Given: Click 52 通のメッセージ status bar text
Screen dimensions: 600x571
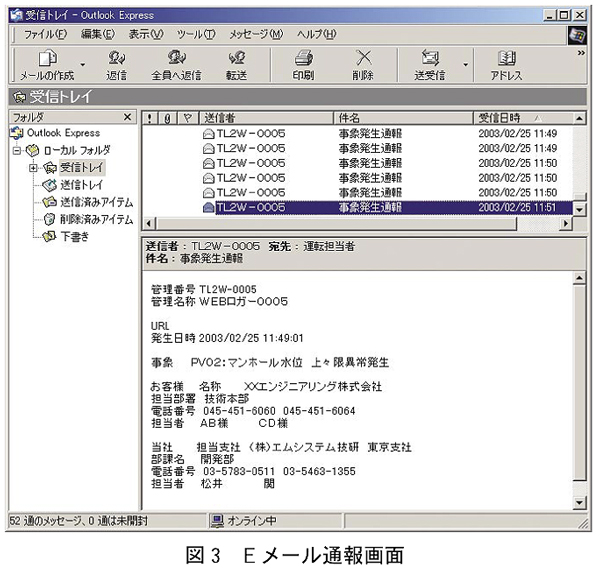Looking at the screenshot, I should point(78,521).
